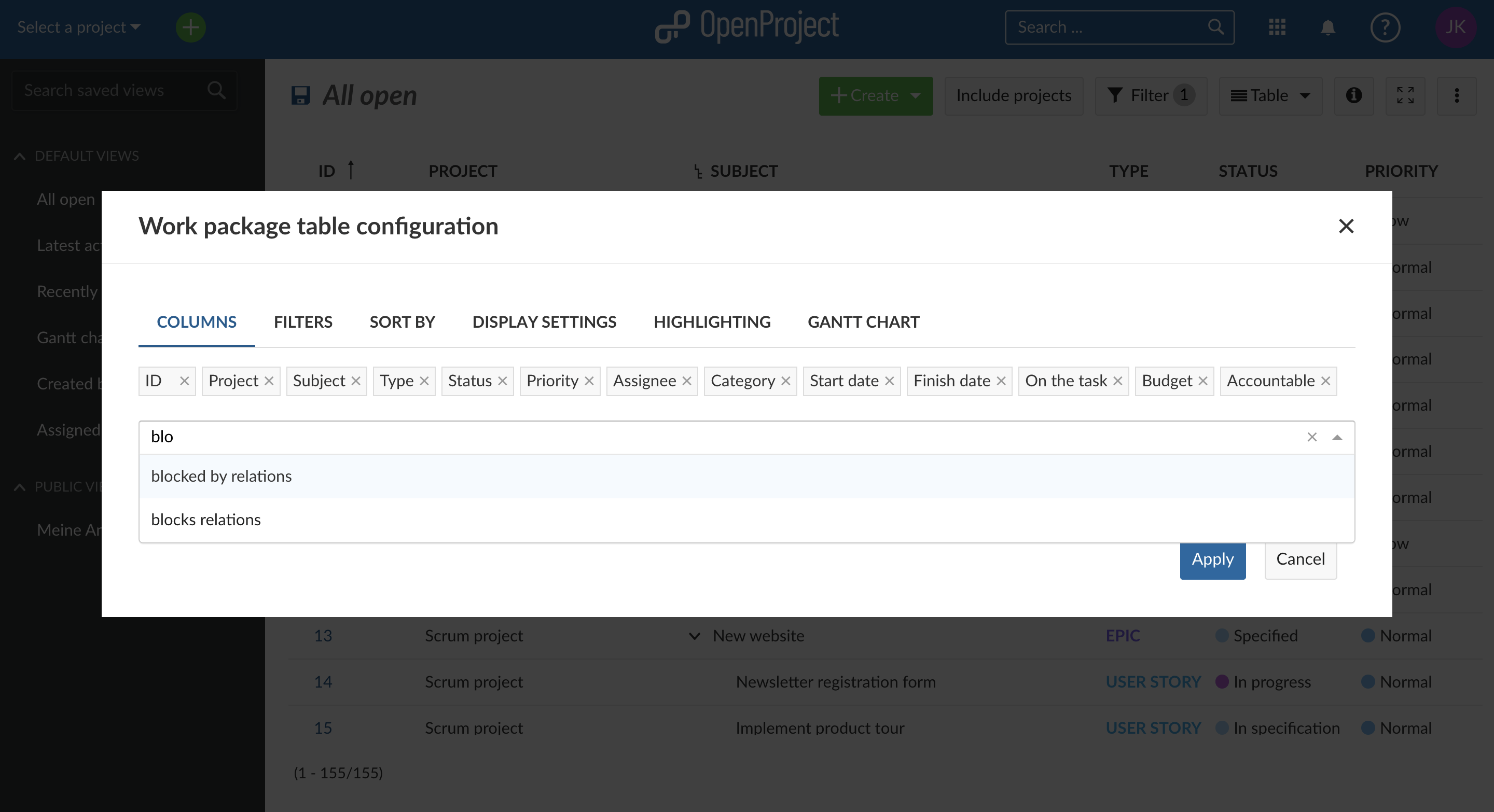Screen dimensions: 1494x812
Task: Click the column search input field
Action: [x=696, y=437]
